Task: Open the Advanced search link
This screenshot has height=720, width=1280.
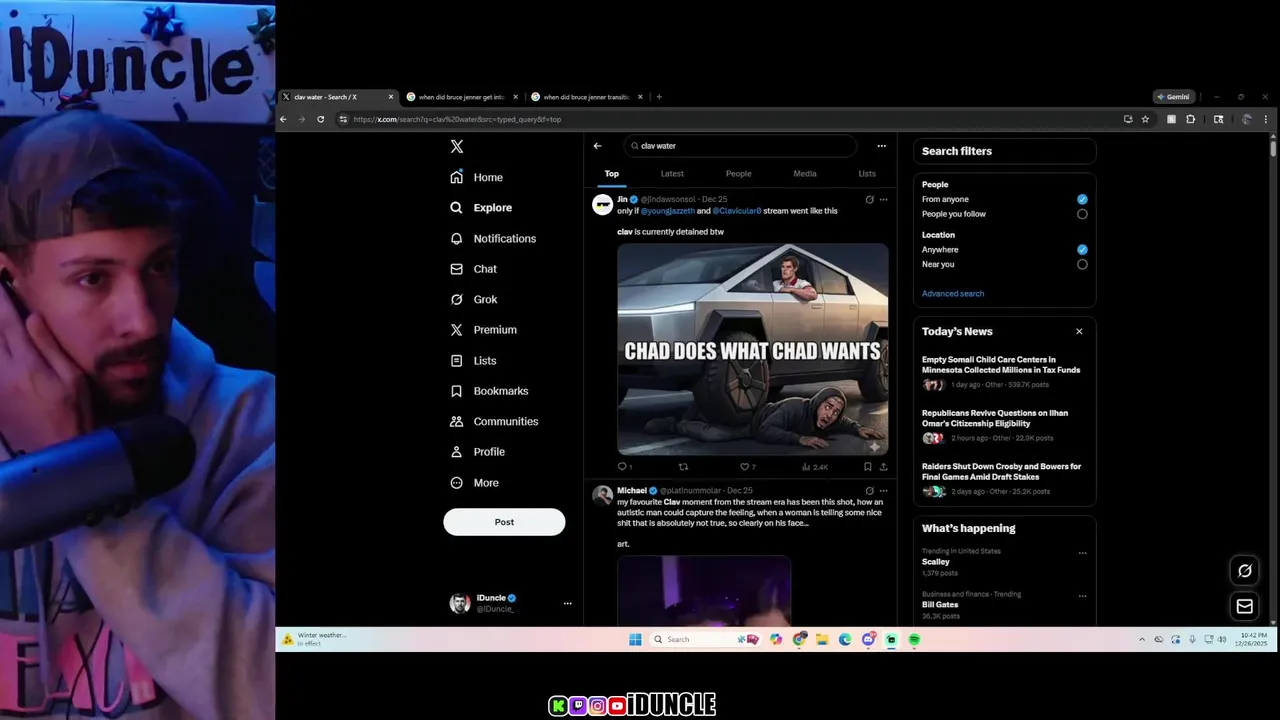Action: (x=953, y=294)
